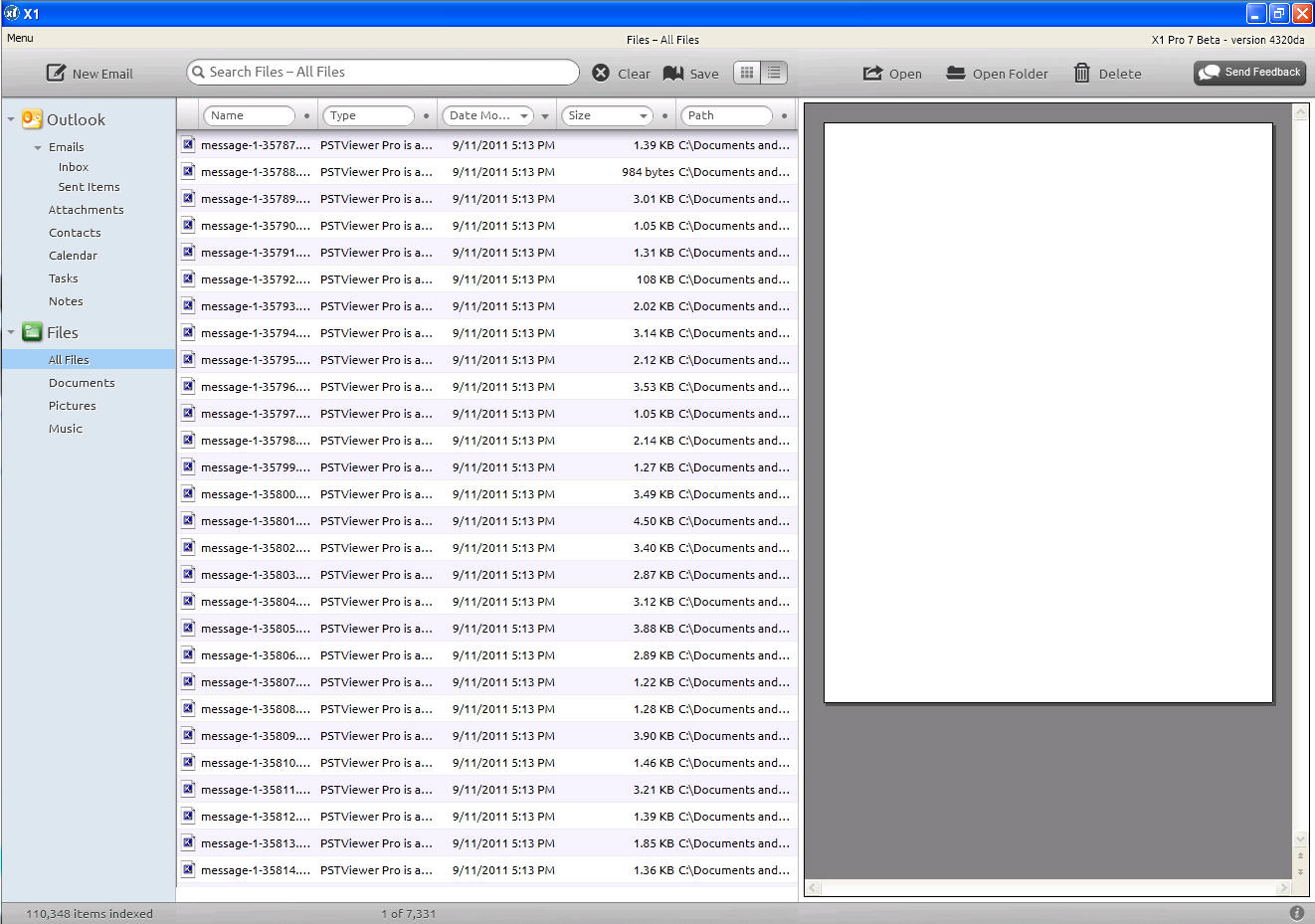Open the Size filter dropdown

644,116
